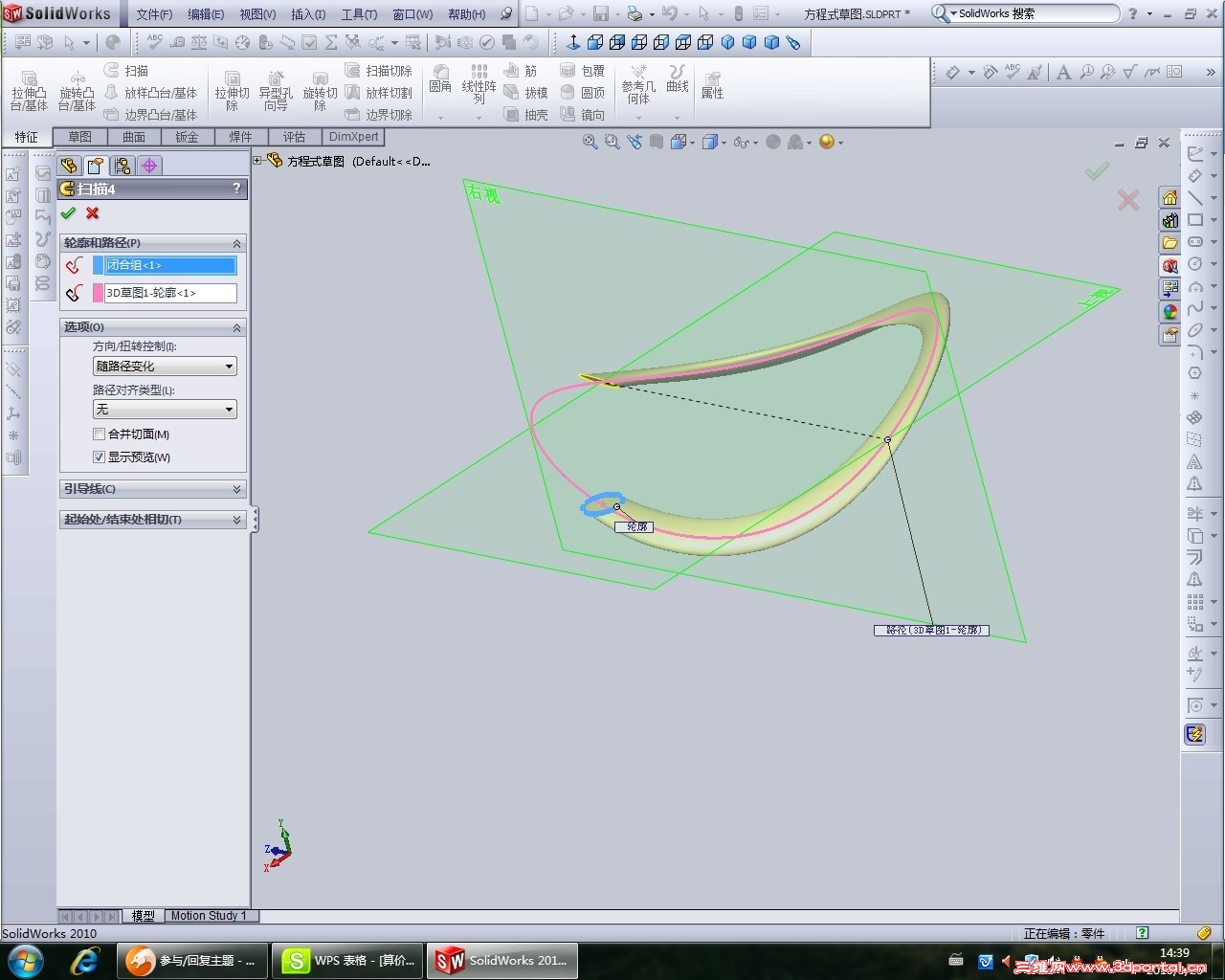Switch to the 钣金 sheet metal tab

[187, 137]
